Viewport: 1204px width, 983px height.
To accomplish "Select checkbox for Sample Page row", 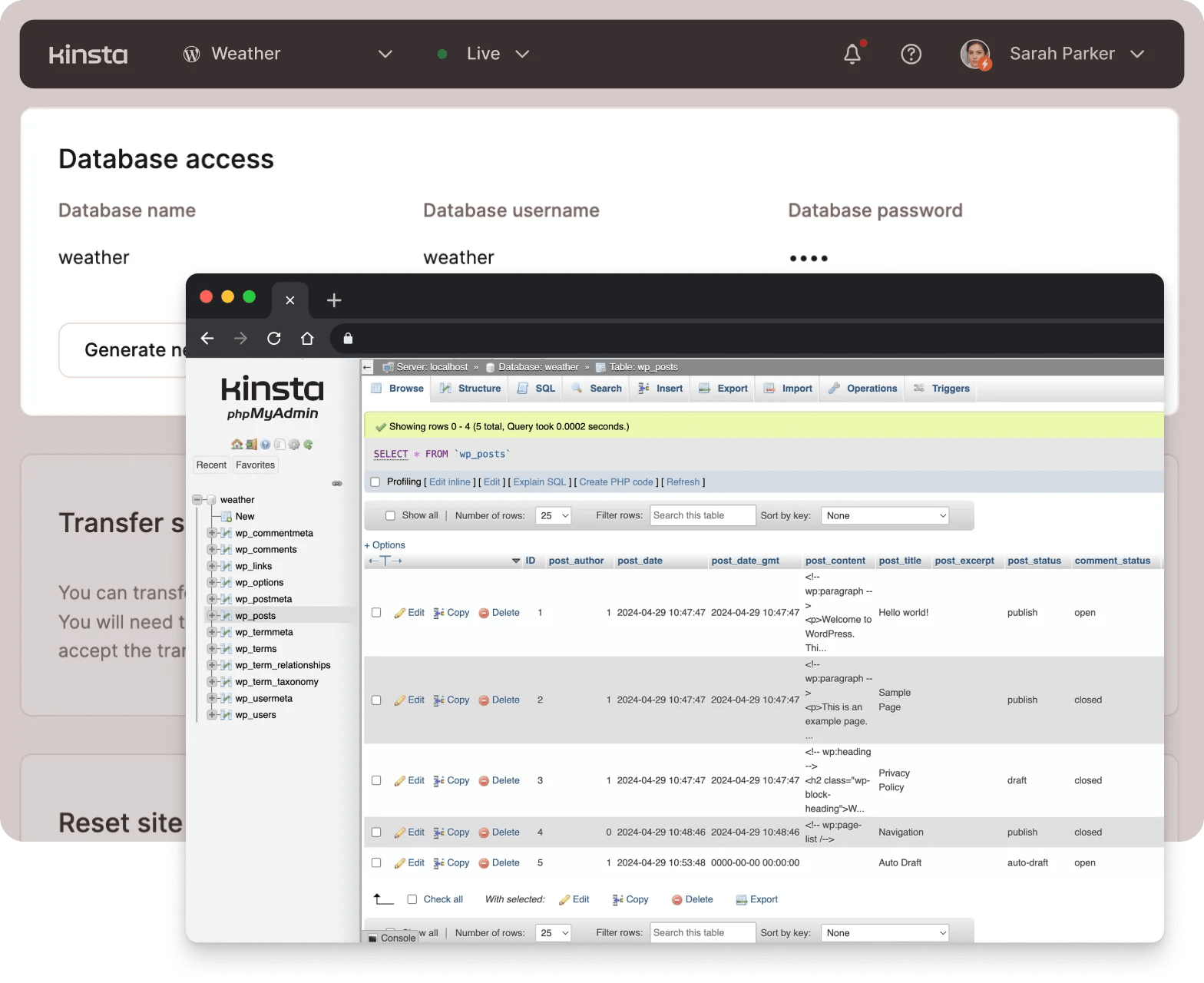I will [x=376, y=700].
